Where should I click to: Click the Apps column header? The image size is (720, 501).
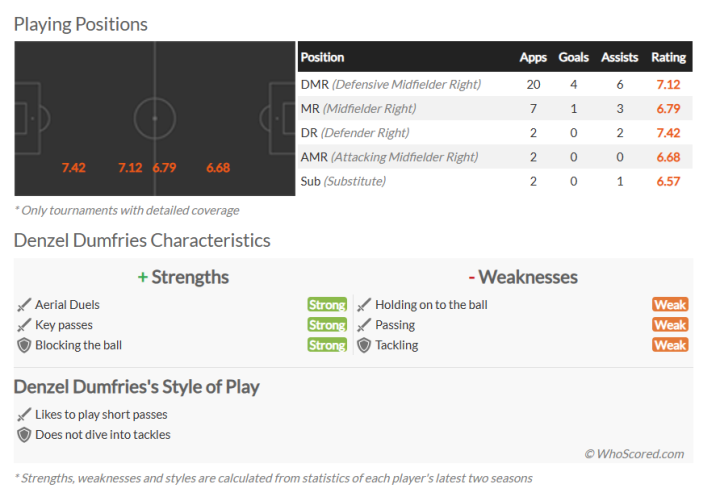point(533,57)
